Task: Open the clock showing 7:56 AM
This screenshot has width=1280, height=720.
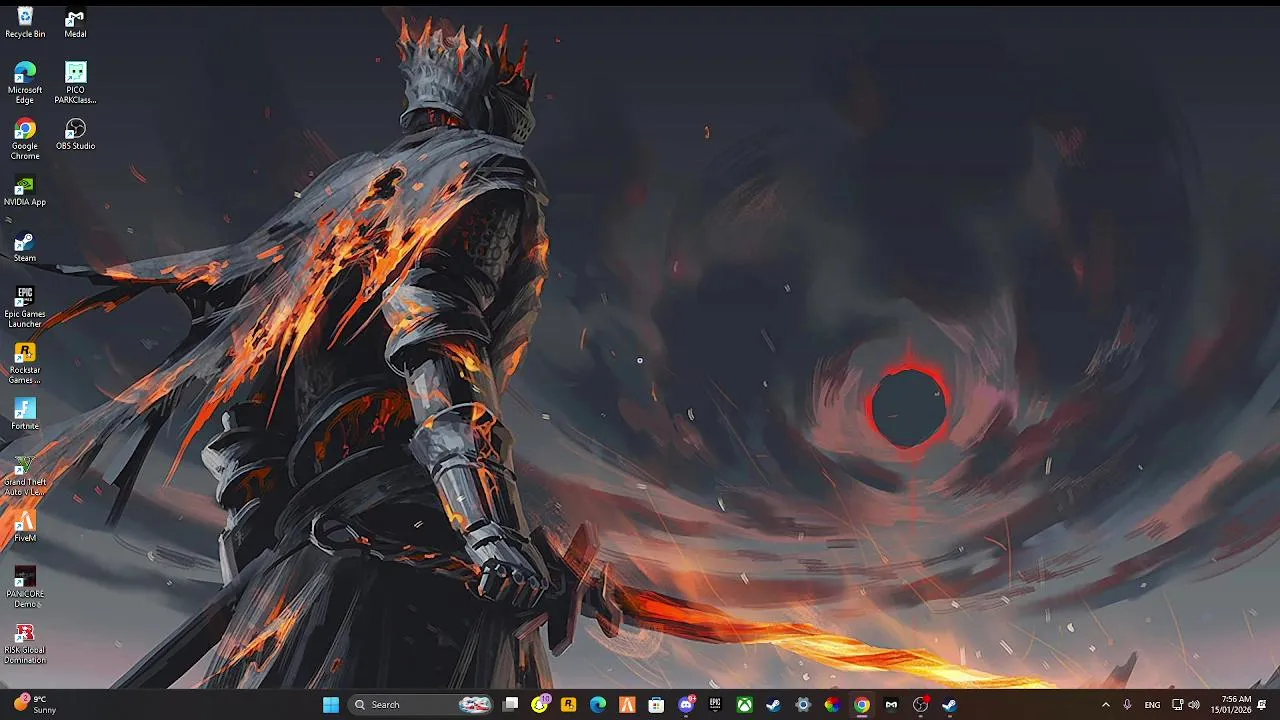Action: click(1231, 705)
